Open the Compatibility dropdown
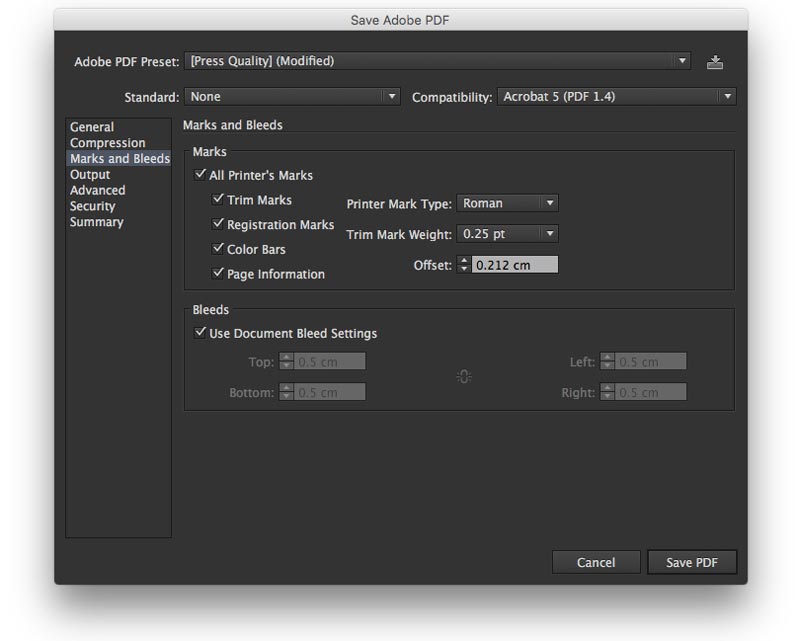 [617, 96]
